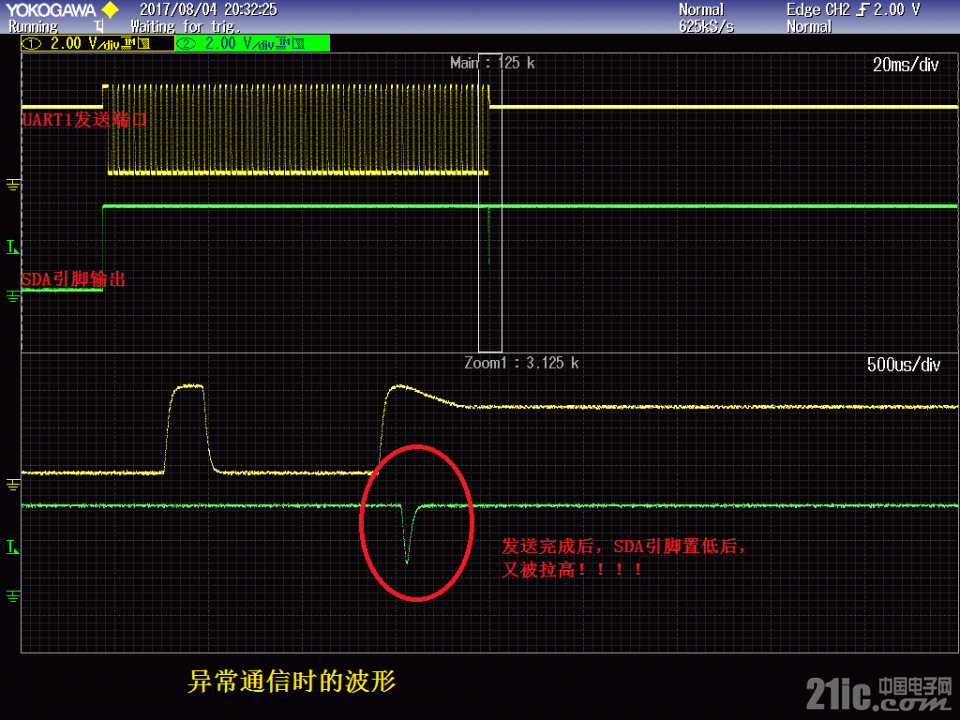
Task: Click the trigger position icon beside Running
Action: (x=99, y=27)
